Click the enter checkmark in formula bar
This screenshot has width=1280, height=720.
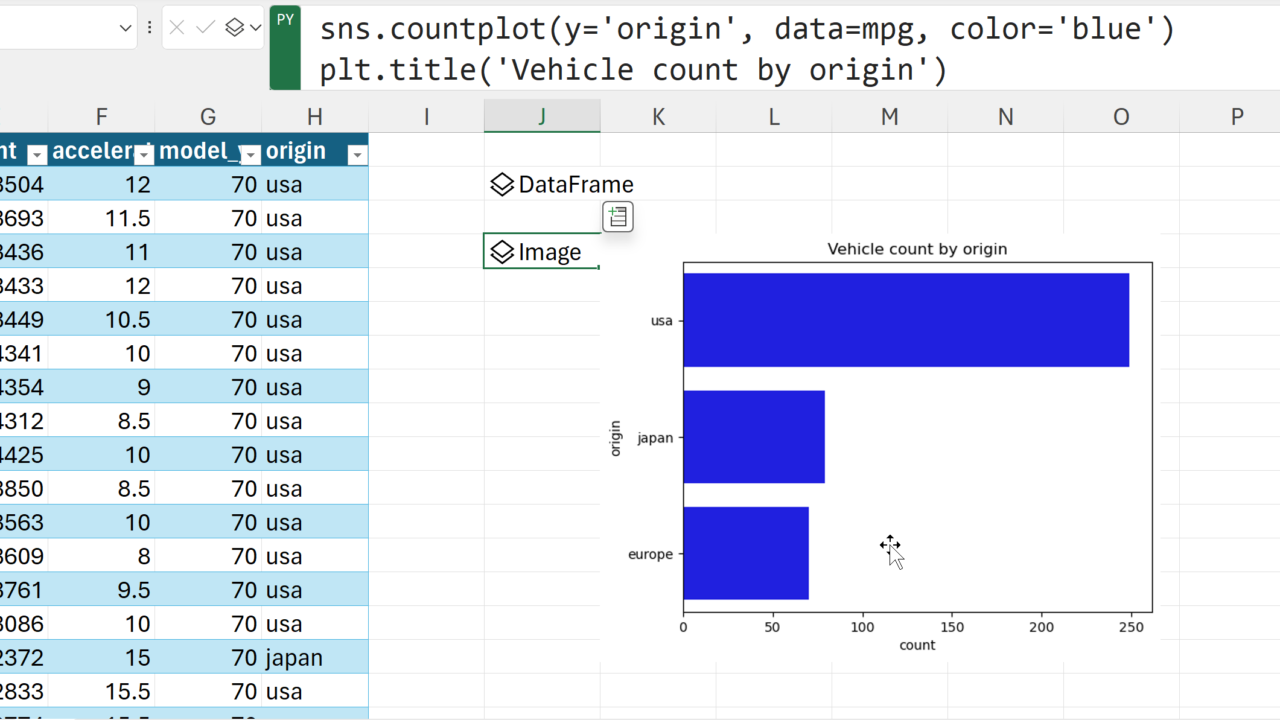(x=206, y=28)
